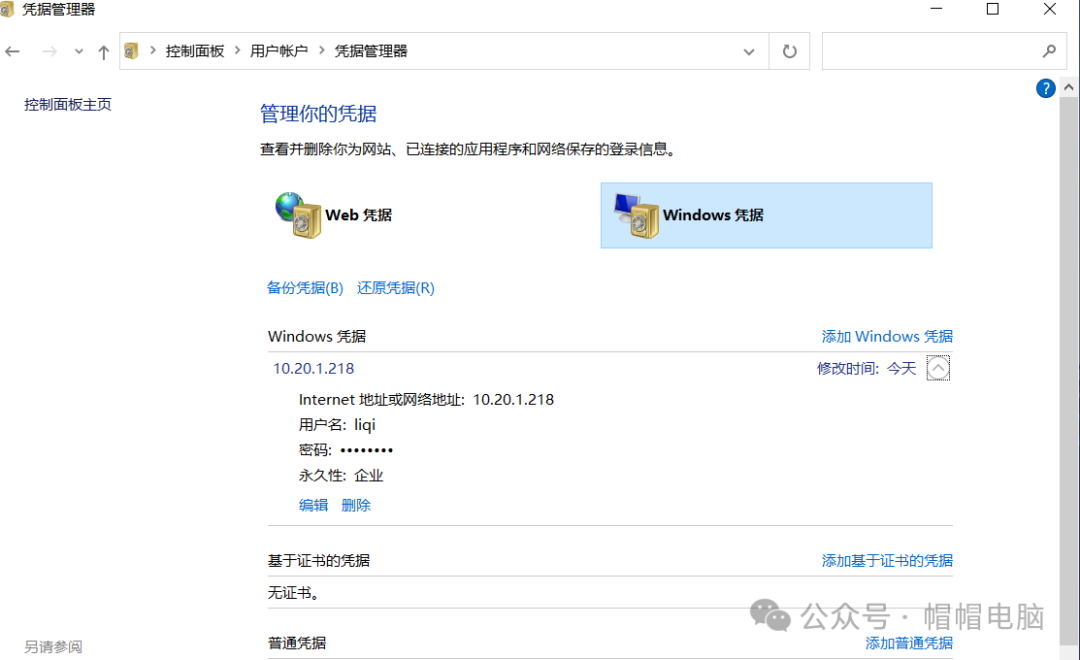The width and height of the screenshot is (1080, 660).
Task: Click the 编辑 link for the credential
Action: [313, 505]
